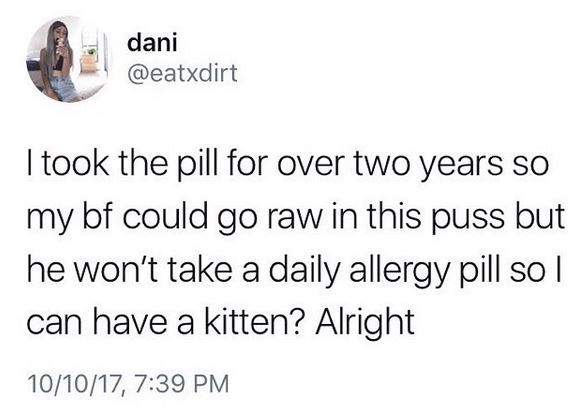Click the 10/10/17, 7:39 PM timestamp
Screen dimensions: 588x411
pyautogui.click(x=128, y=384)
